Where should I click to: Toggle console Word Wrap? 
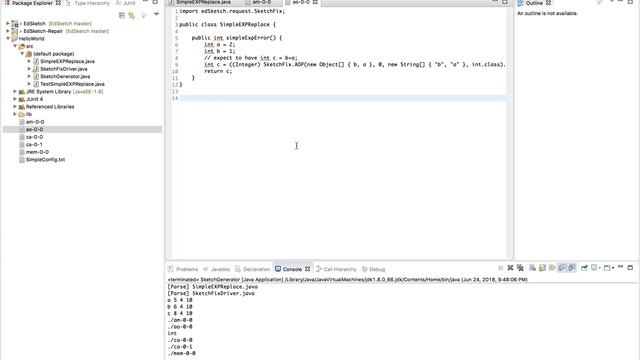[x=552, y=268]
